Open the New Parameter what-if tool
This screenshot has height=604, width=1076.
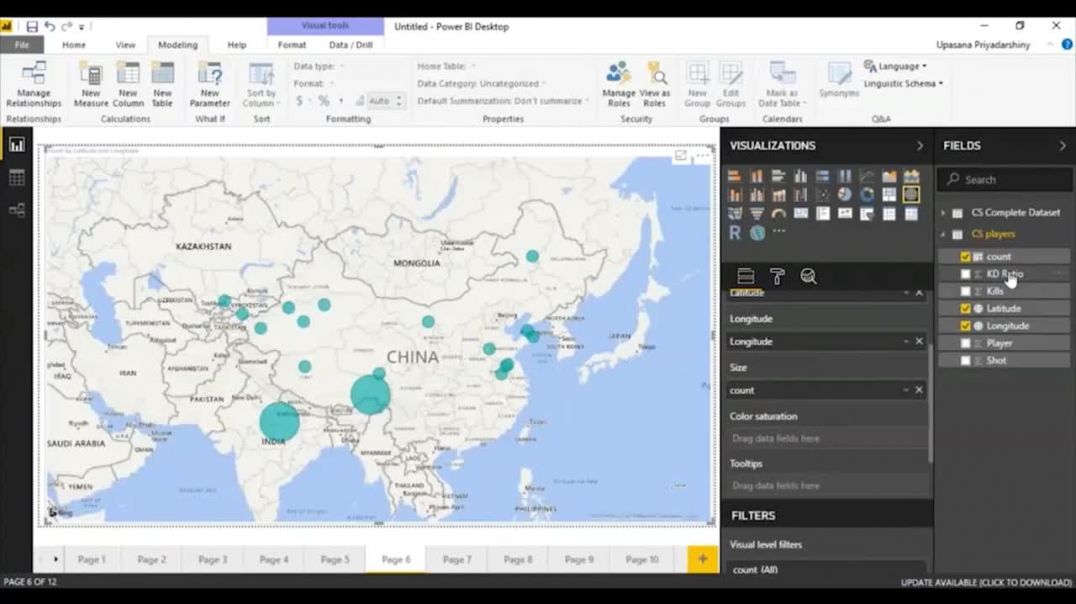209,83
